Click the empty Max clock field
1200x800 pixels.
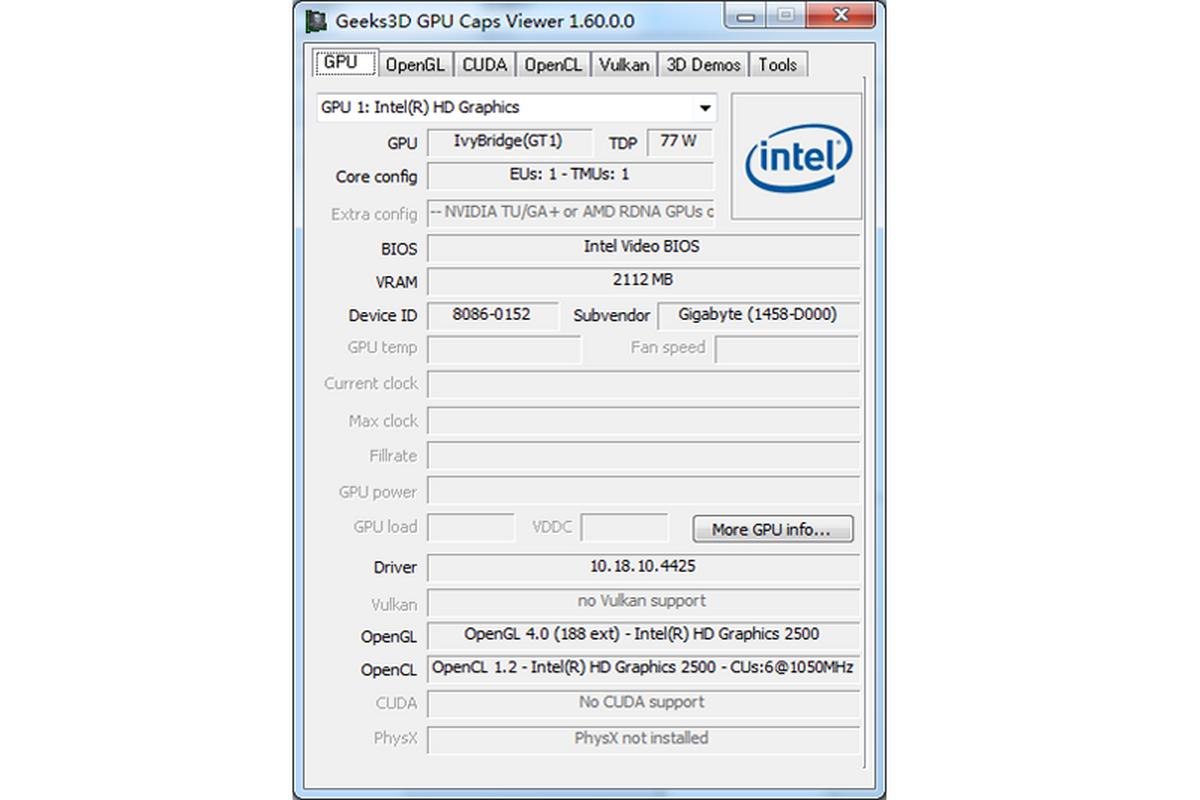click(643, 421)
